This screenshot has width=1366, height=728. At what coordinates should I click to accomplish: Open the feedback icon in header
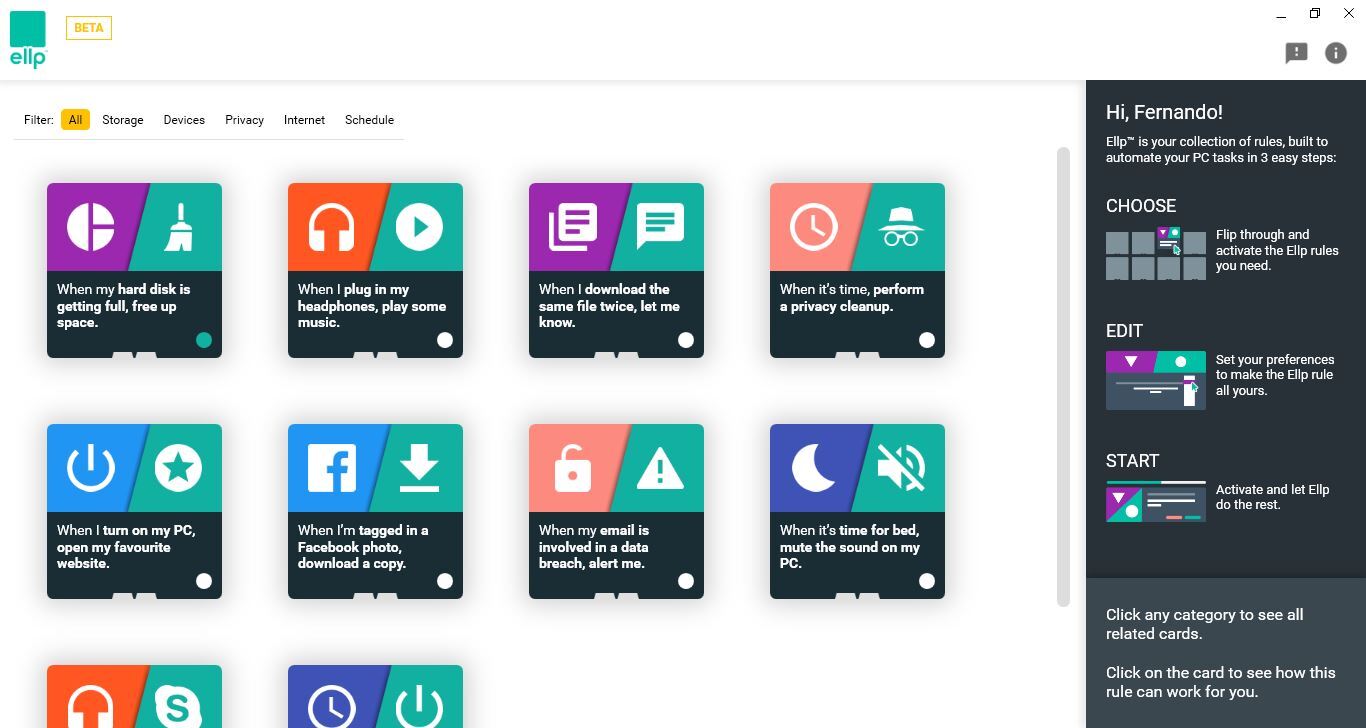pos(1296,53)
